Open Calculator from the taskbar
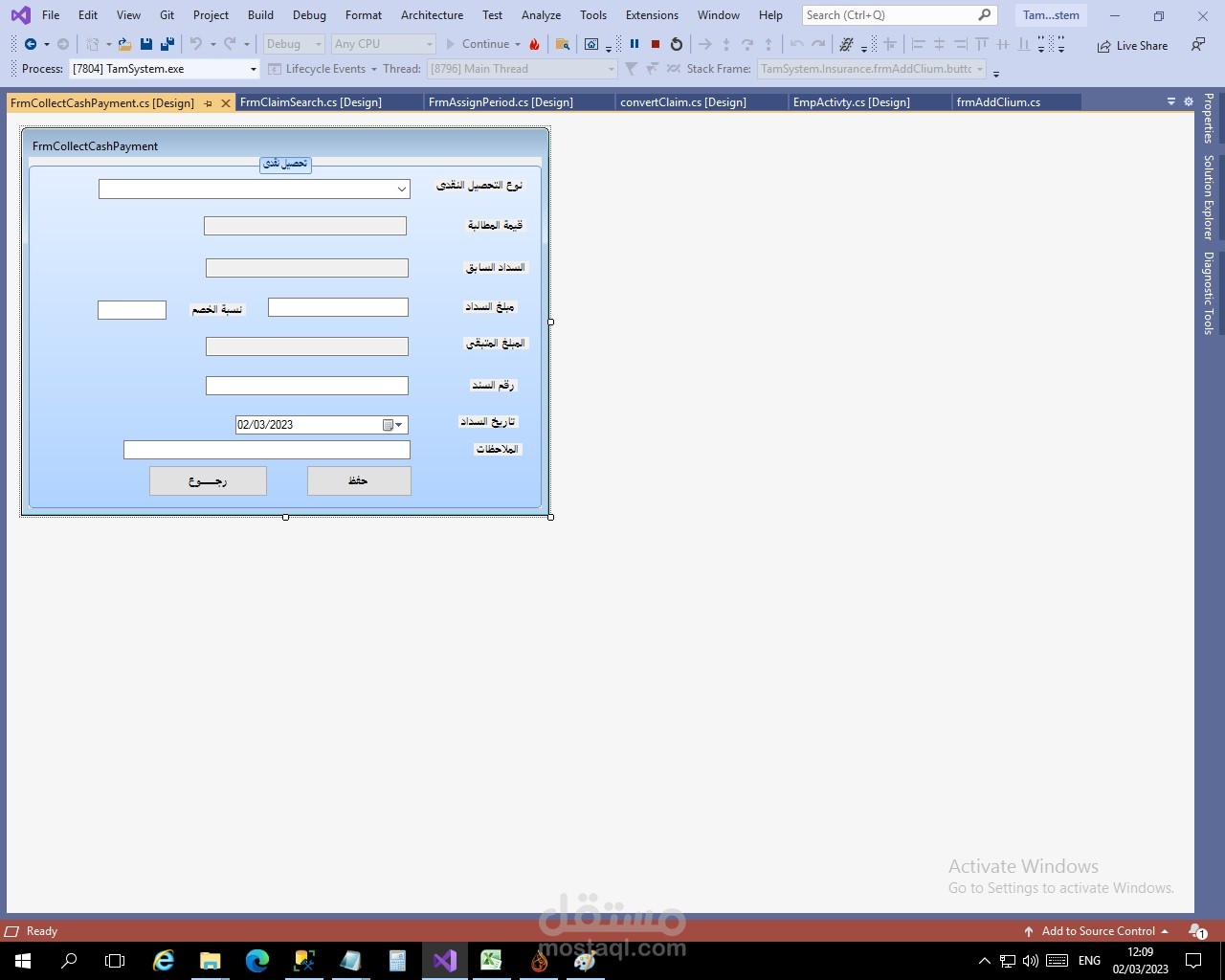1225x980 pixels. (397, 960)
